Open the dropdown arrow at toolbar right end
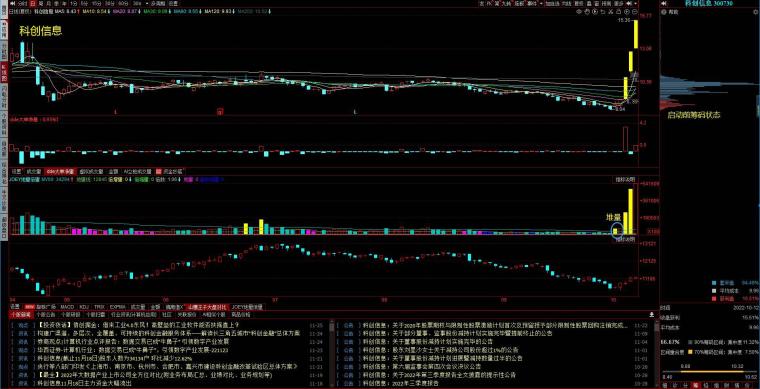Image resolution: width=760 pixels, height=389 pixels. click(635, 3)
